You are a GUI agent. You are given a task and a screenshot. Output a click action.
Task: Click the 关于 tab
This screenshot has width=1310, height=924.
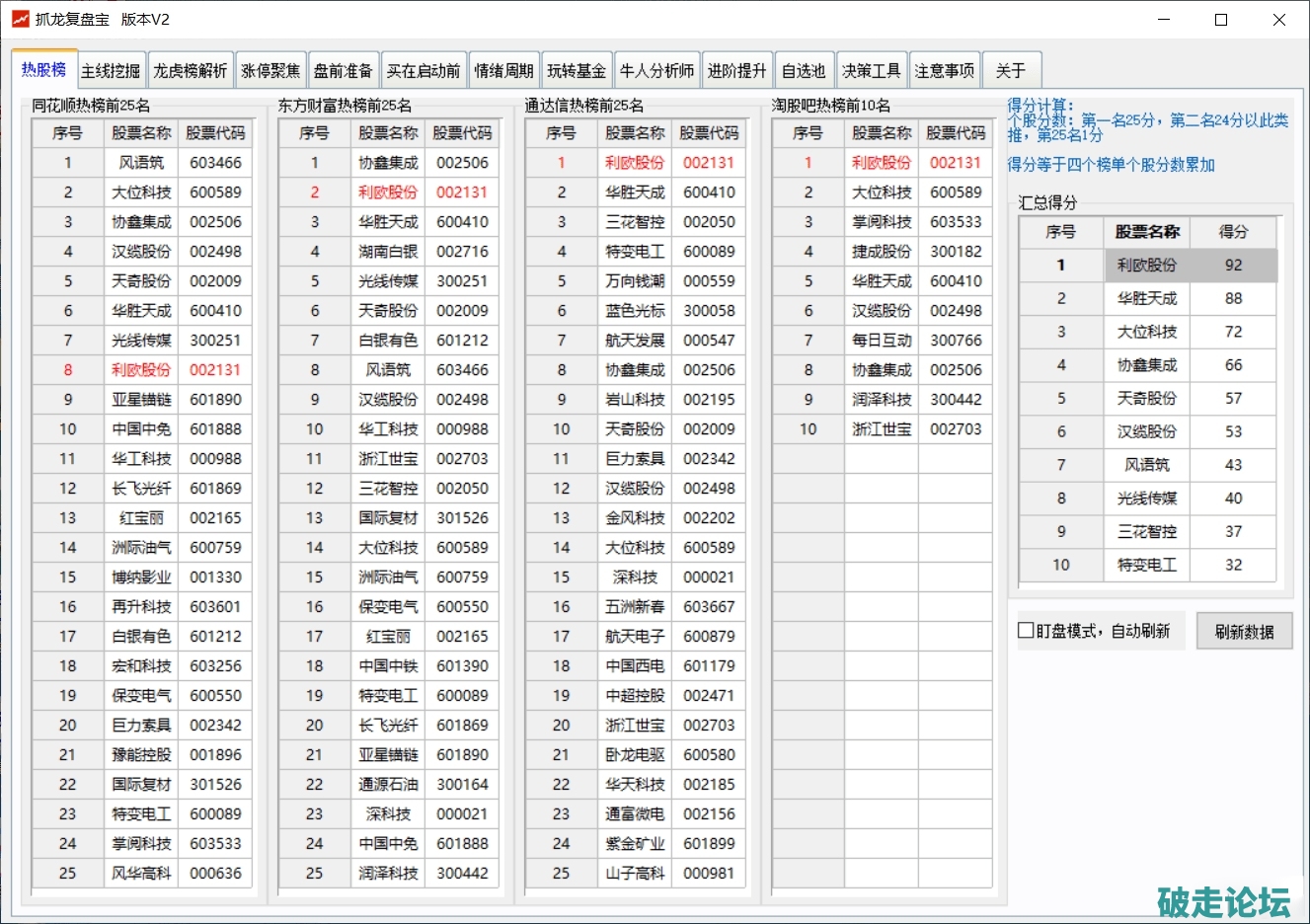1011,71
